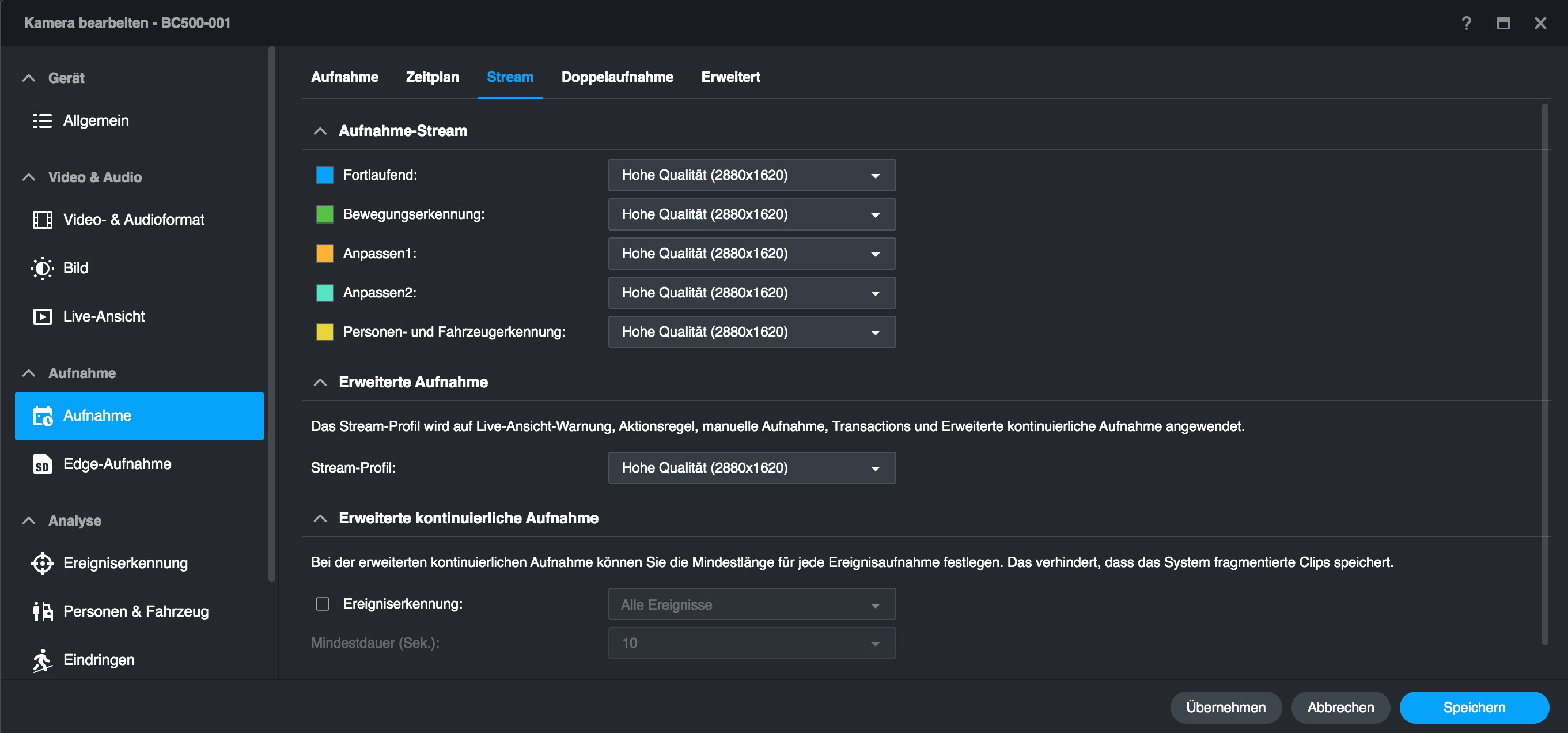The height and width of the screenshot is (733, 1568).
Task: Open Live-Ansicht via its play icon
Action: point(42,316)
